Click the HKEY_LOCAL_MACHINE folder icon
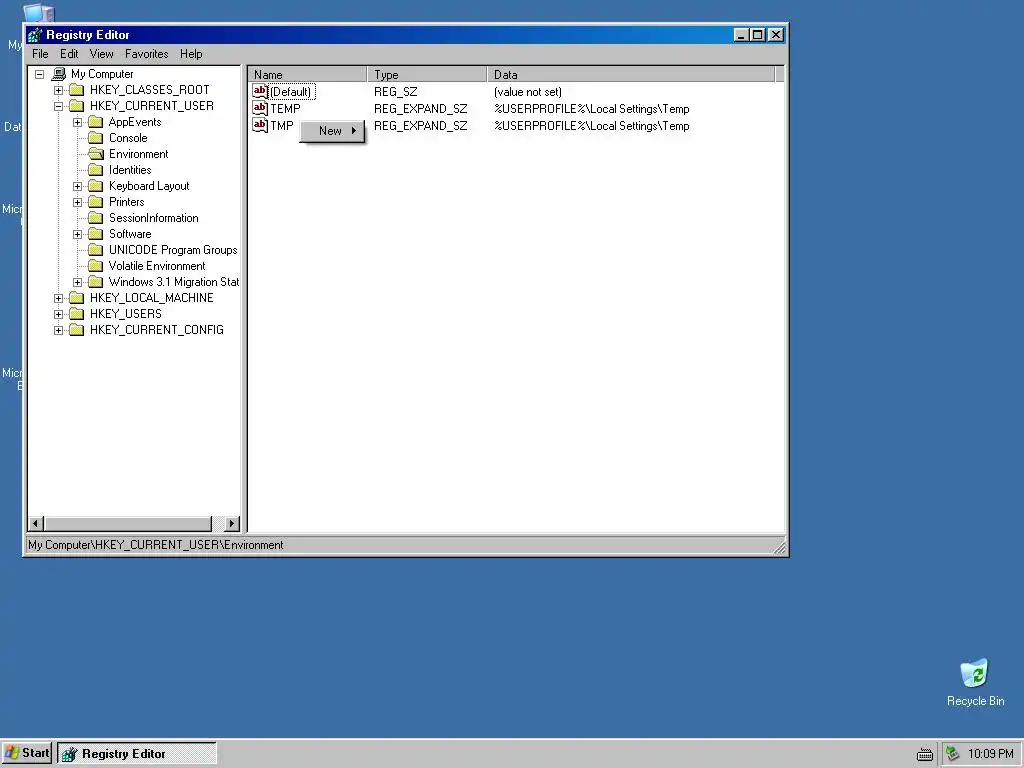1024x768 pixels. [76, 298]
